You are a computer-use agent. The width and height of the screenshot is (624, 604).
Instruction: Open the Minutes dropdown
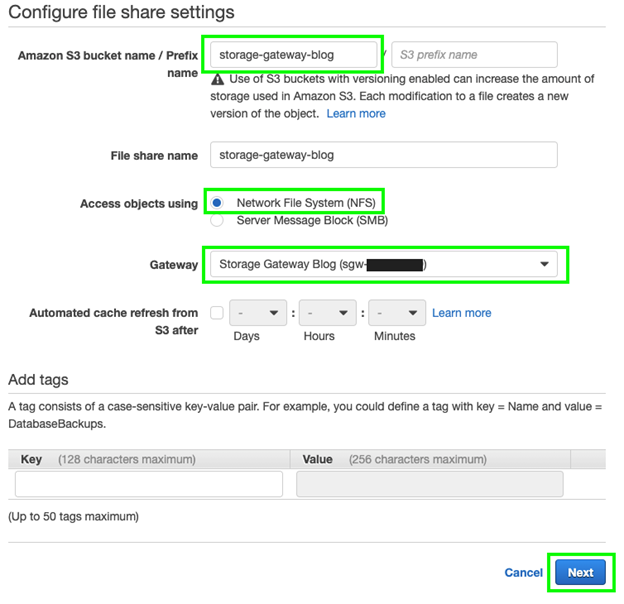click(397, 313)
